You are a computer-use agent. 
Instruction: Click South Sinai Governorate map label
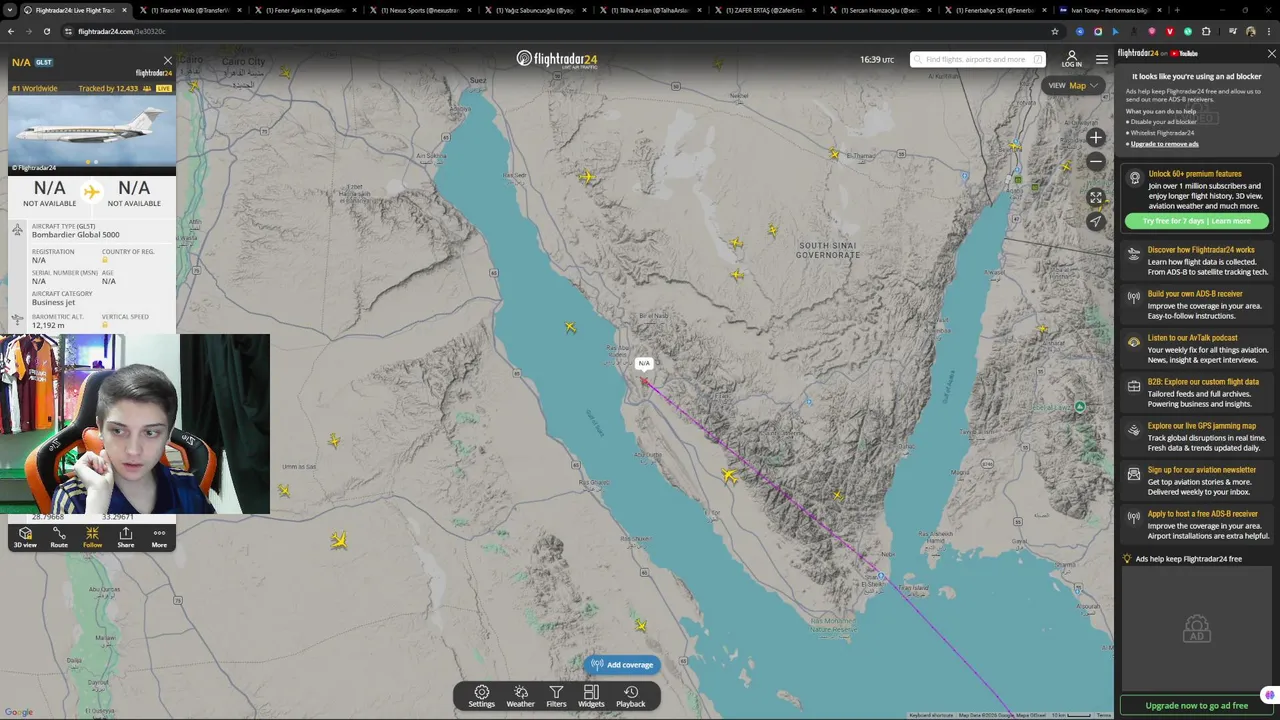pyautogui.click(x=828, y=250)
